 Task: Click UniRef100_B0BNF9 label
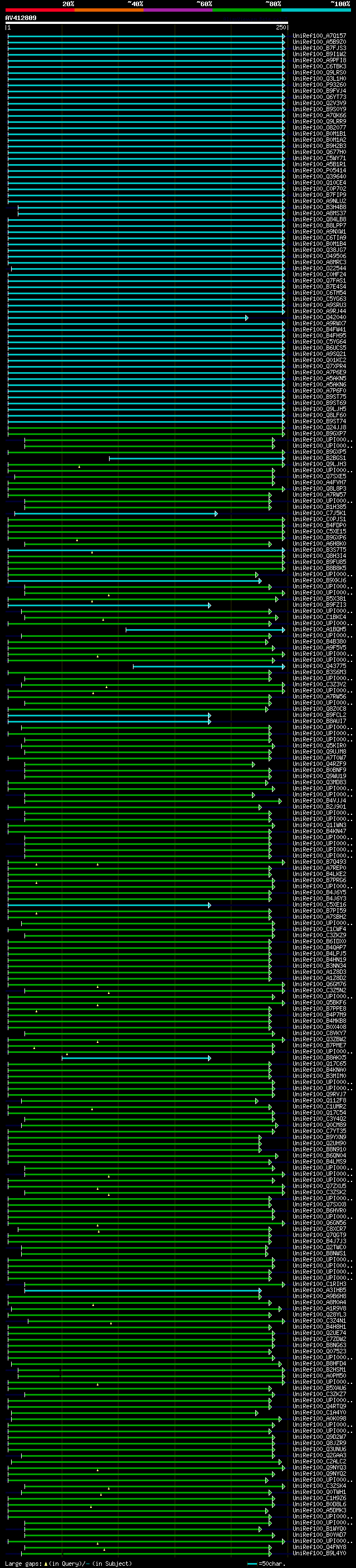click(319, 770)
